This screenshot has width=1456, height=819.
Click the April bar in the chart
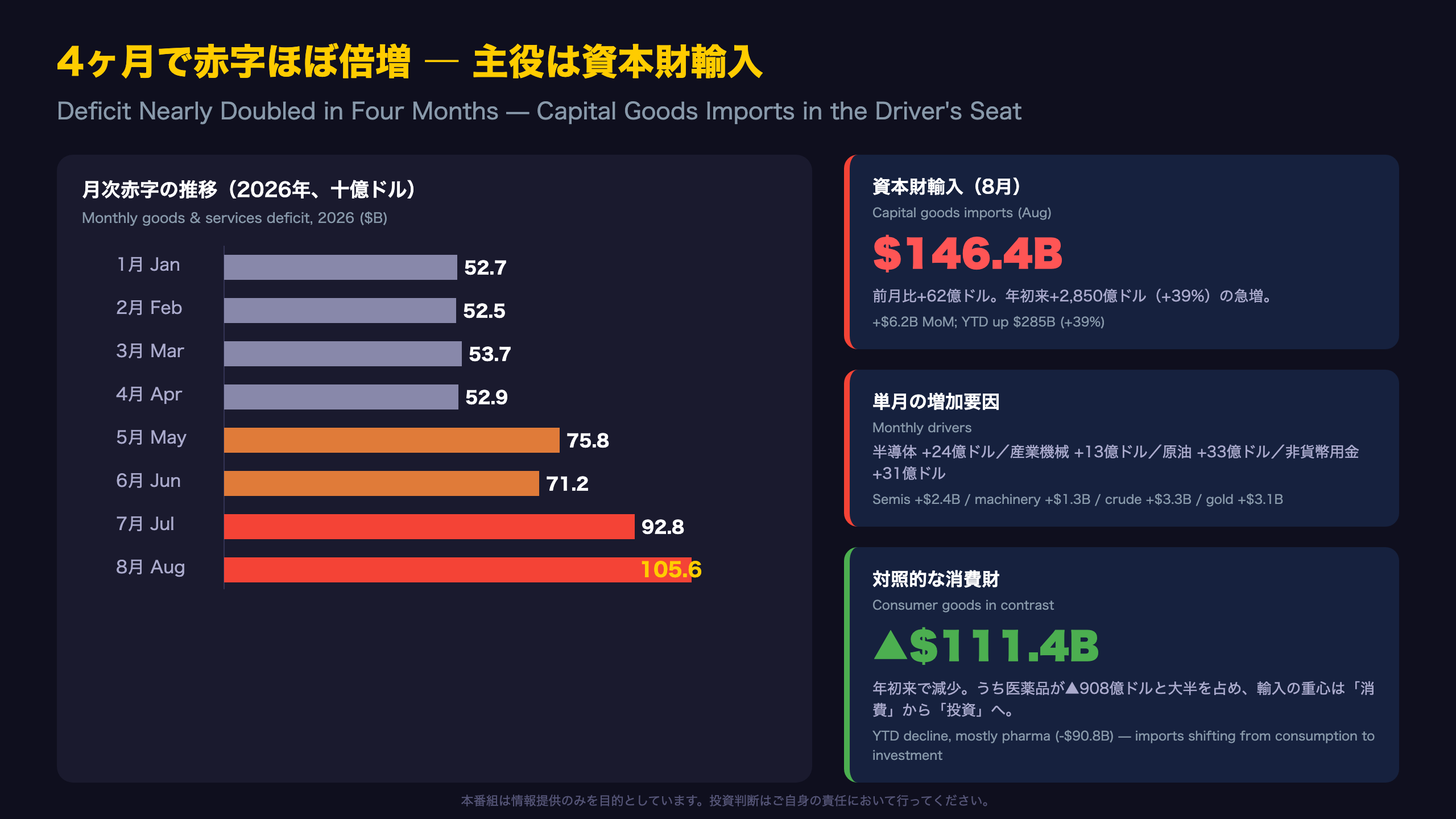[341, 397]
